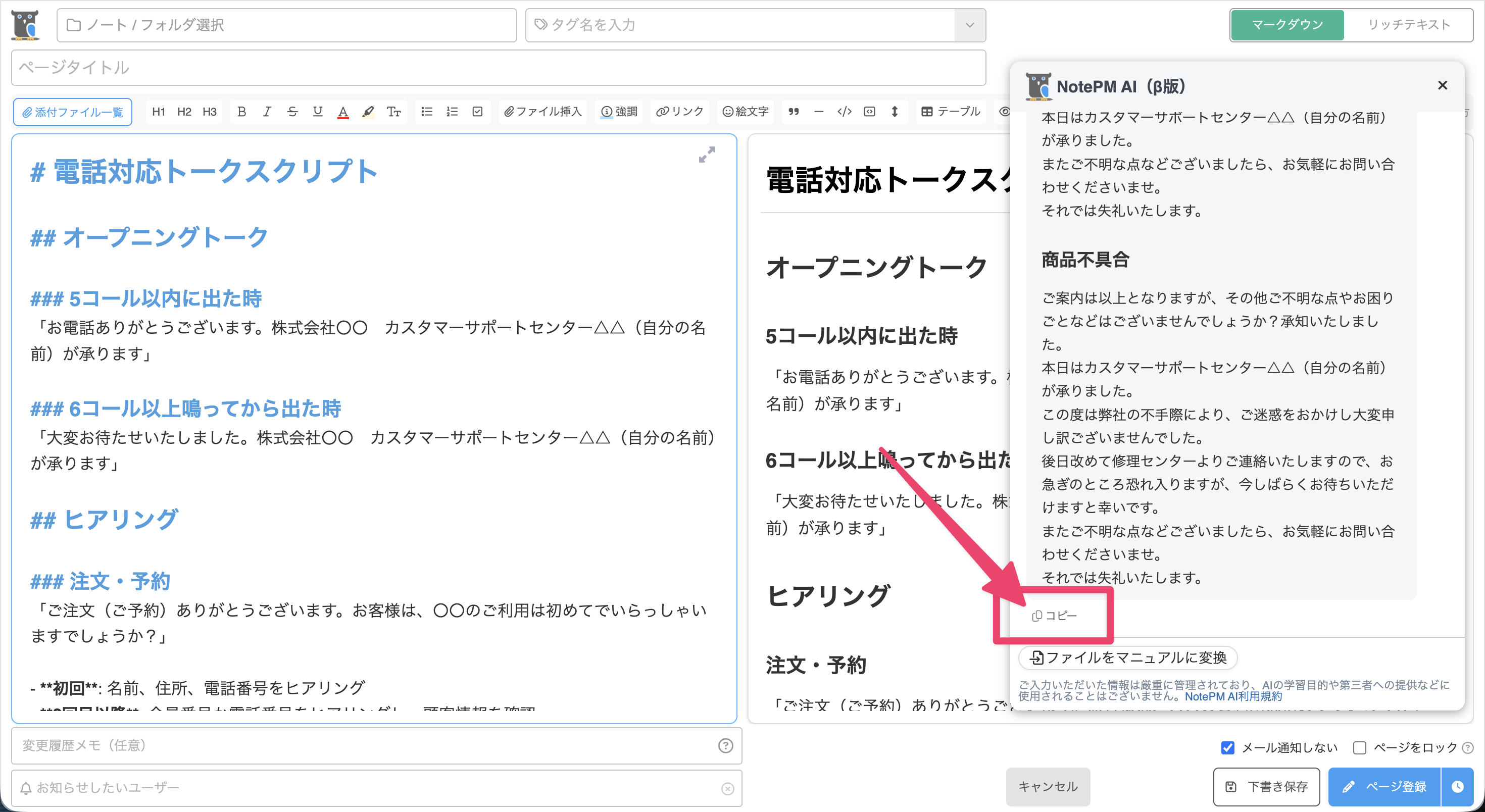Insert a checkbox list item
The height and width of the screenshot is (812, 1485).
(477, 112)
